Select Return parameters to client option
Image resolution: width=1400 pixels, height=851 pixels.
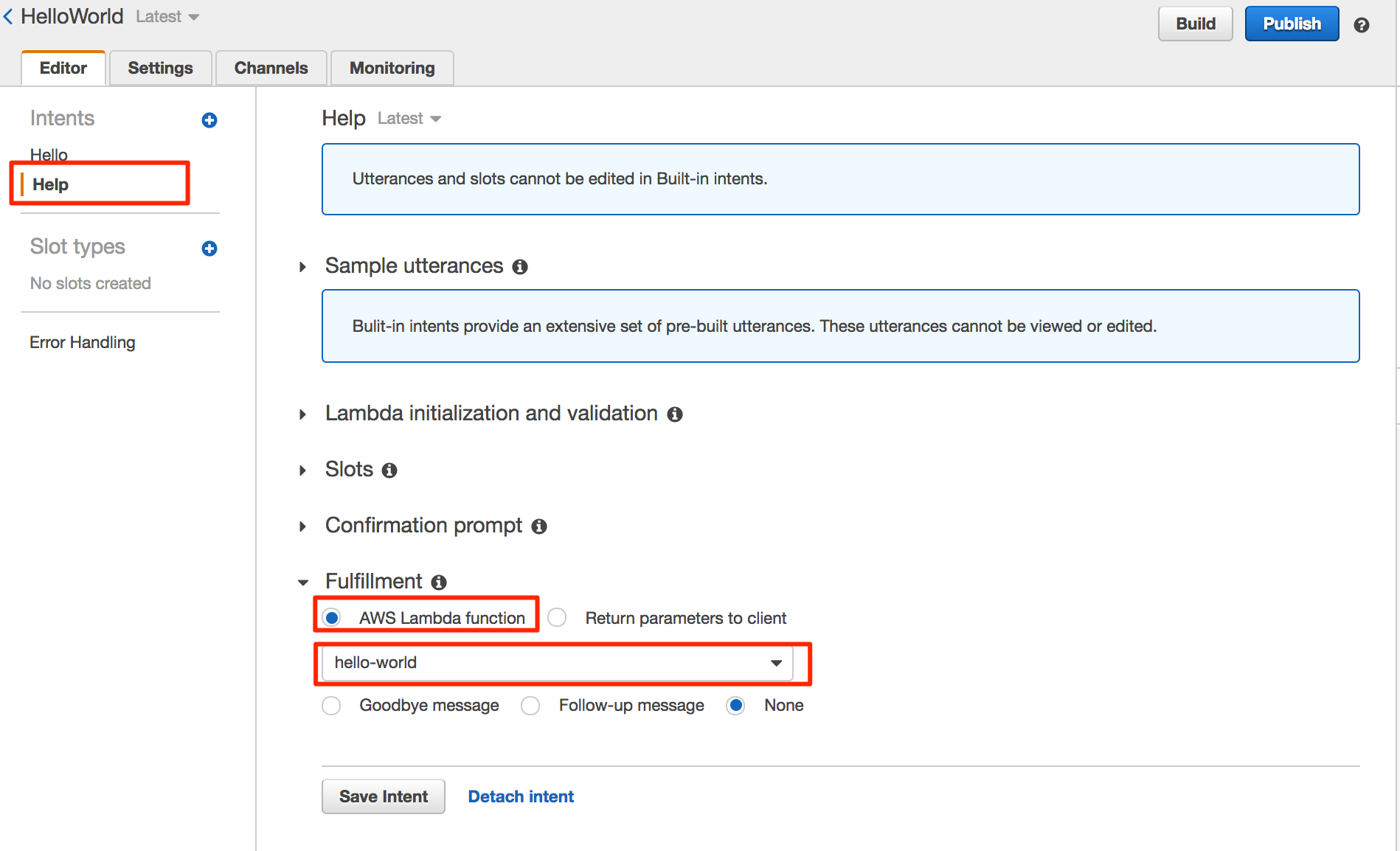pos(558,618)
